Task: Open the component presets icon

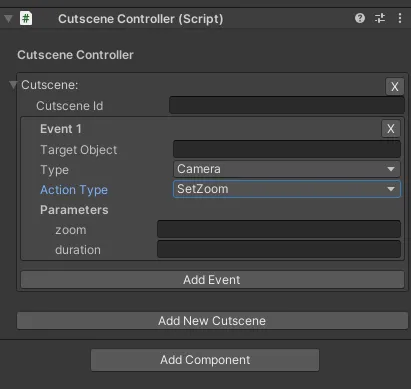Action: pos(380,18)
